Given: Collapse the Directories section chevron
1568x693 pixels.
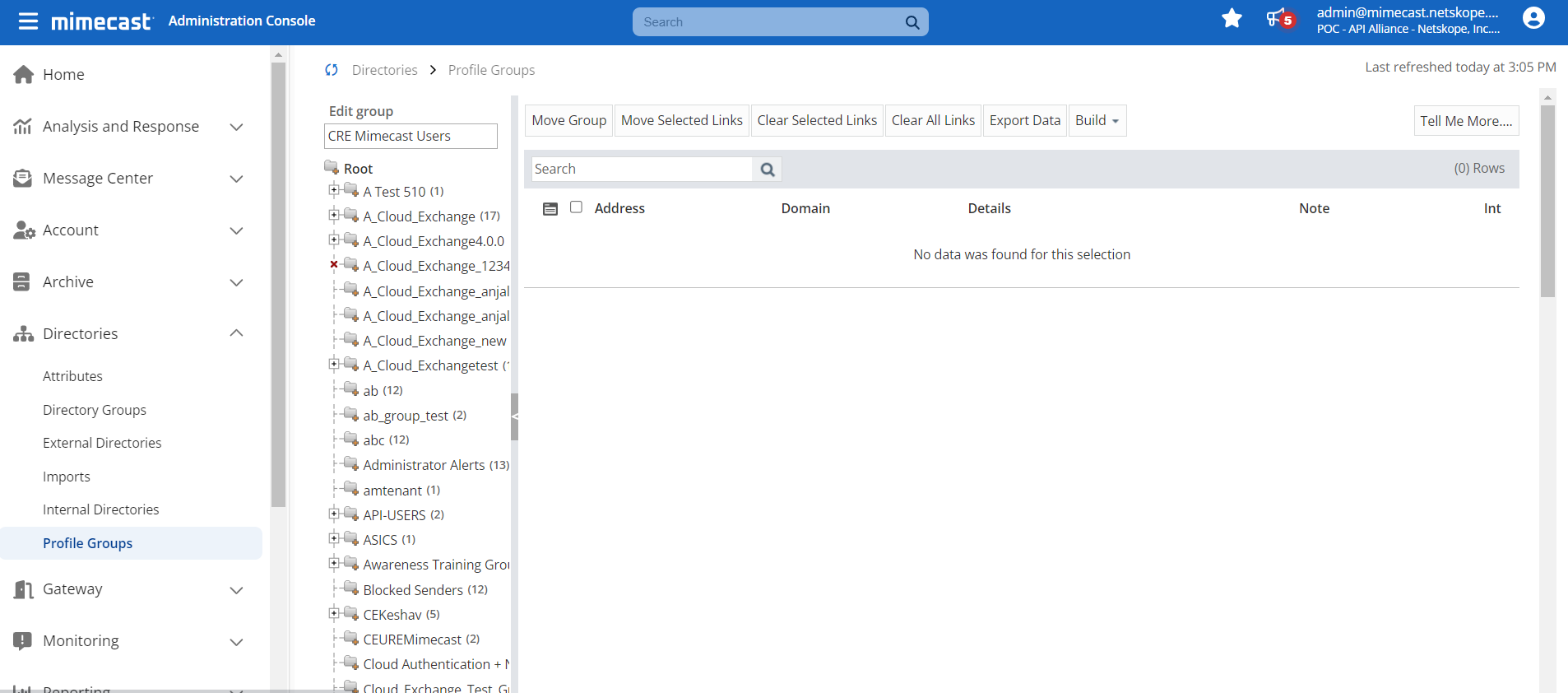Looking at the screenshot, I should (236, 333).
